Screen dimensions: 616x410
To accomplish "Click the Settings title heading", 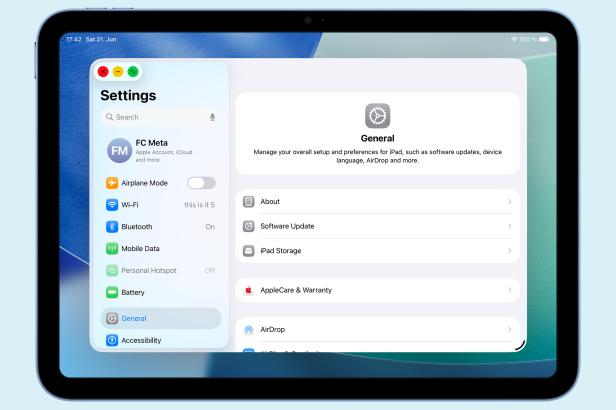I will [x=128, y=95].
